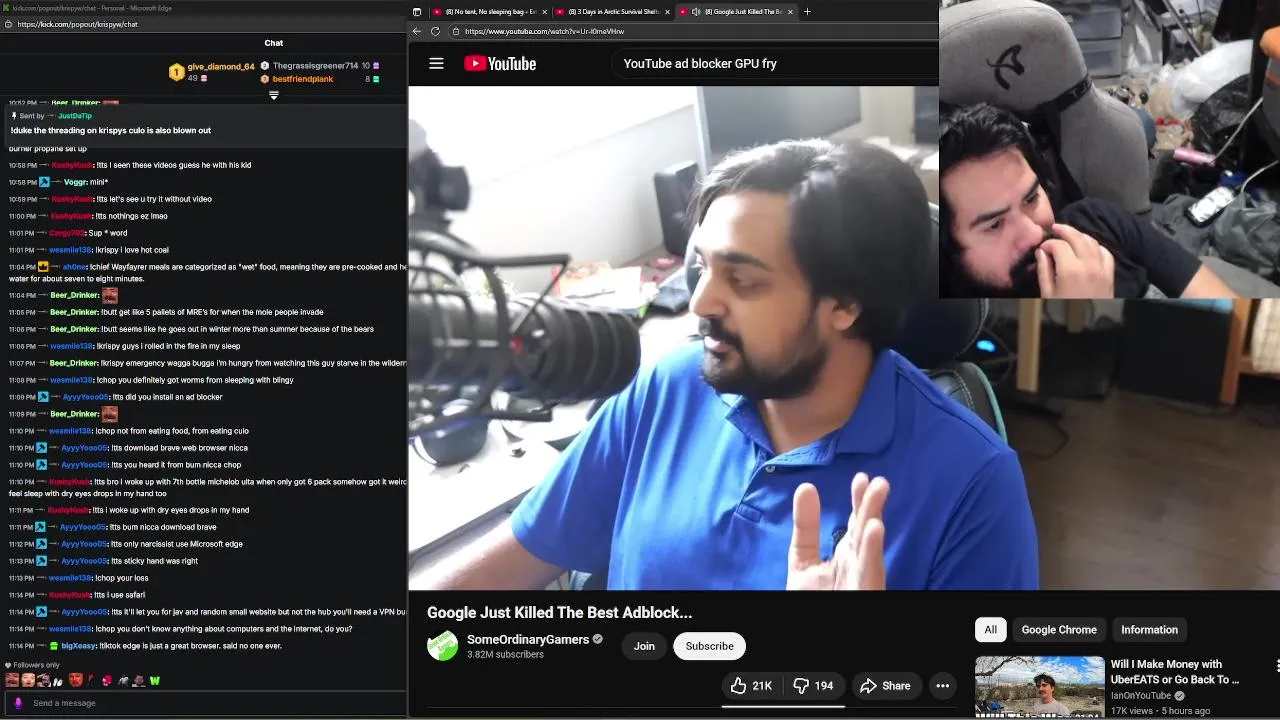Viewport: 1280px width, 720px height.
Task: Click Voggr's blue badge in chat
Action: 43,182
